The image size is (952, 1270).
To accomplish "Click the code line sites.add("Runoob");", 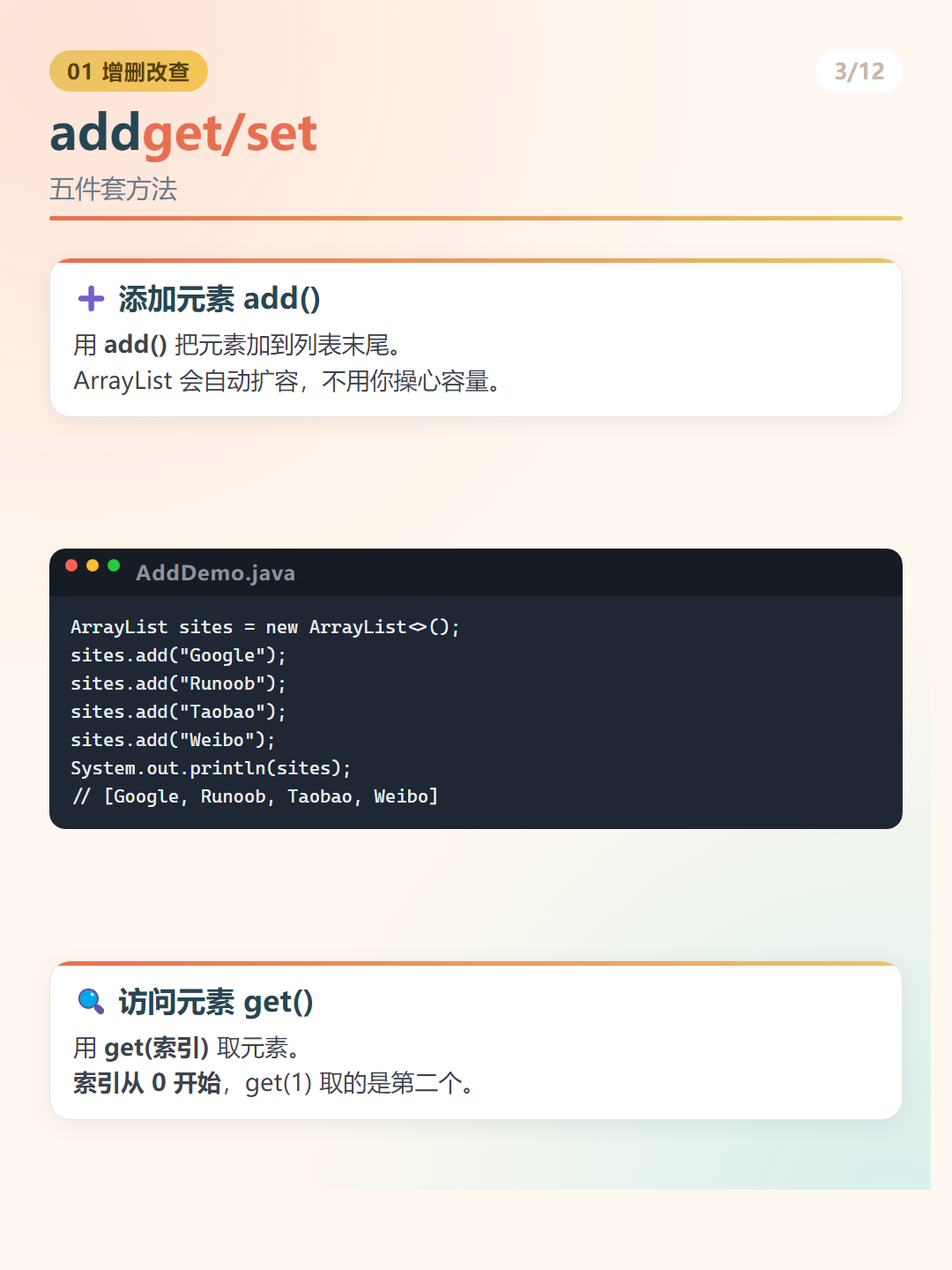I will point(178,684).
